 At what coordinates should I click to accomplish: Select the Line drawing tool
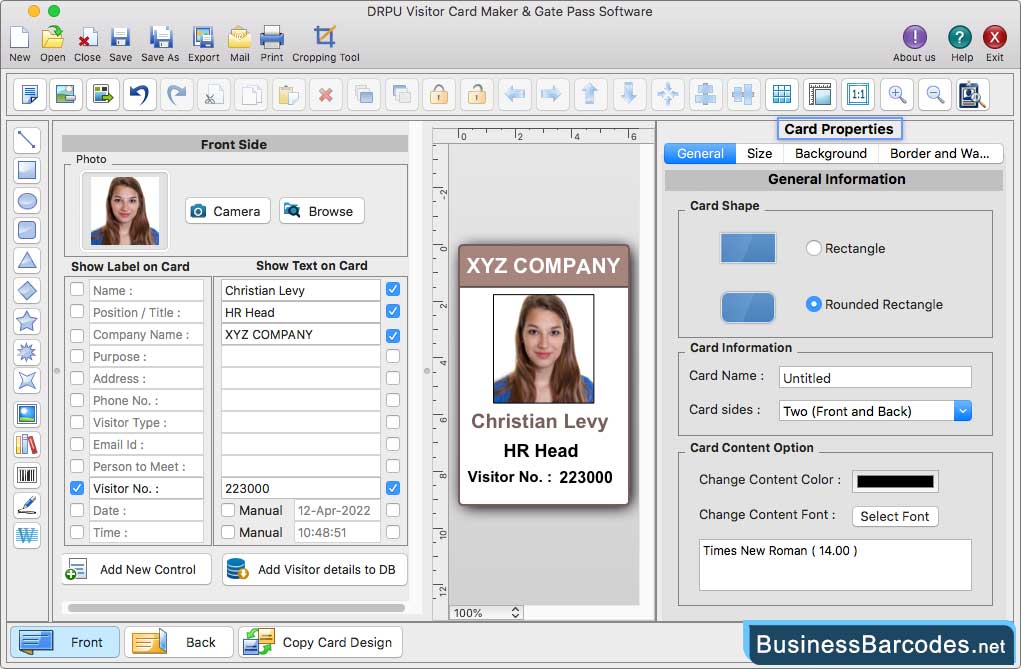pyautogui.click(x=27, y=139)
